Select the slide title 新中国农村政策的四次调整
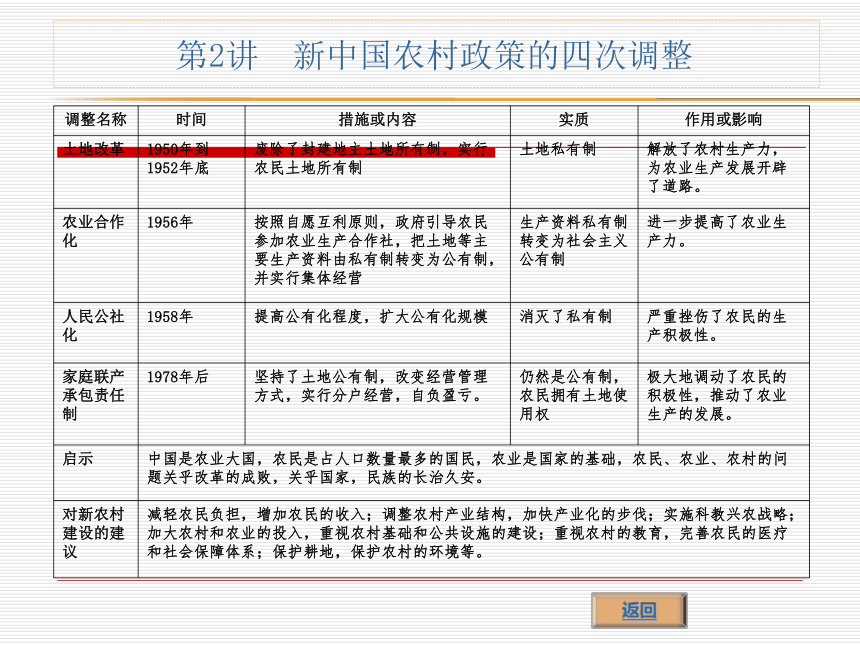Viewport: 860px width, 645px height. [x=493, y=55]
